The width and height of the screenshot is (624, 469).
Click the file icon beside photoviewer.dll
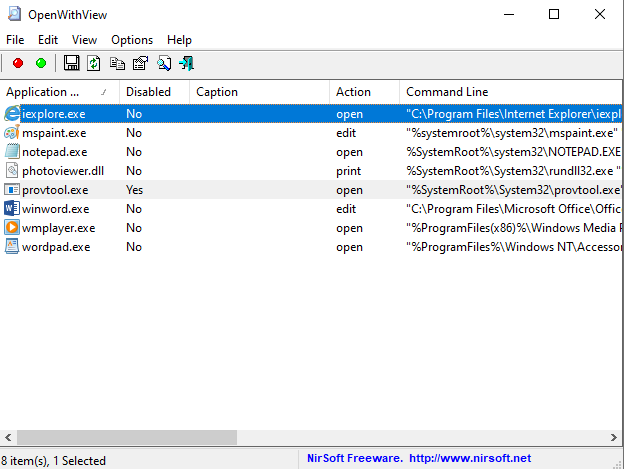(12, 171)
